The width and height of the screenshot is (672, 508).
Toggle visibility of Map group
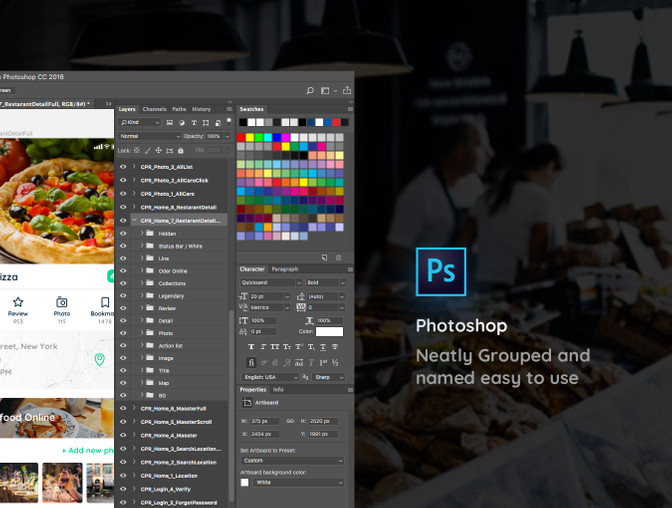click(123, 382)
